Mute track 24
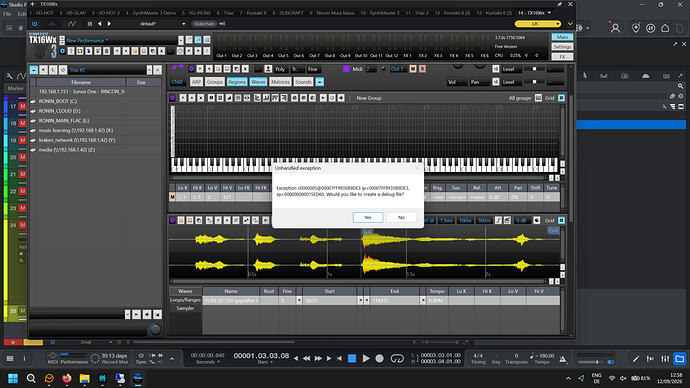 (22, 225)
